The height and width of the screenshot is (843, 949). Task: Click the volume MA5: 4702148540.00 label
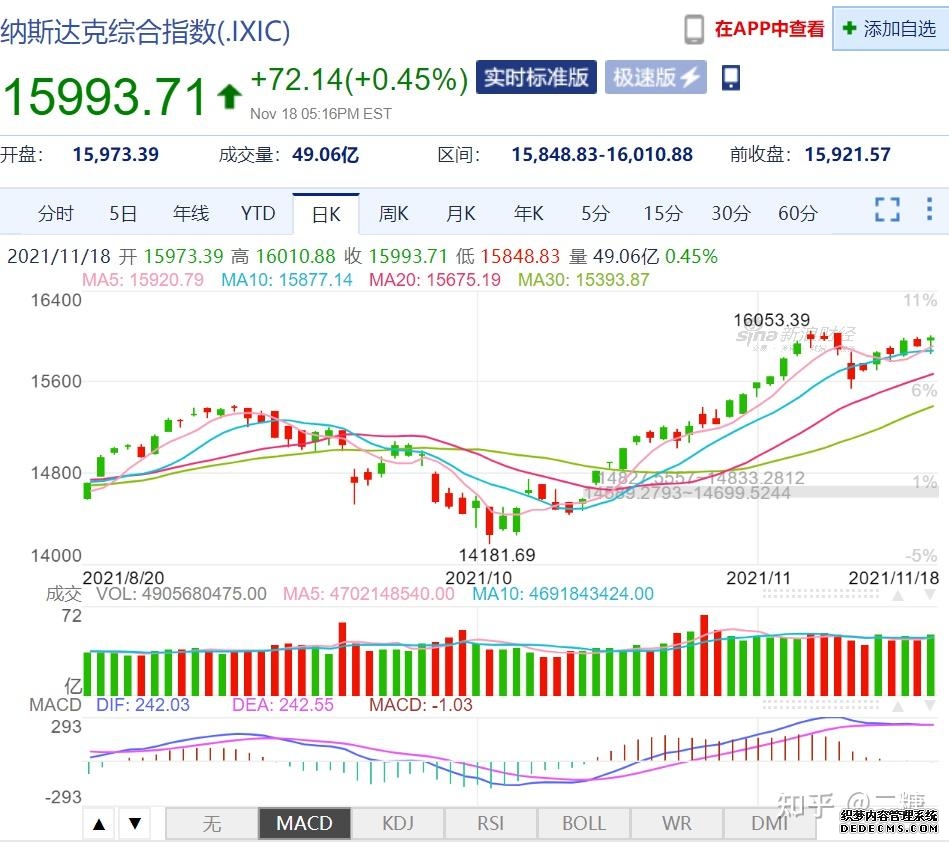(369, 594)
